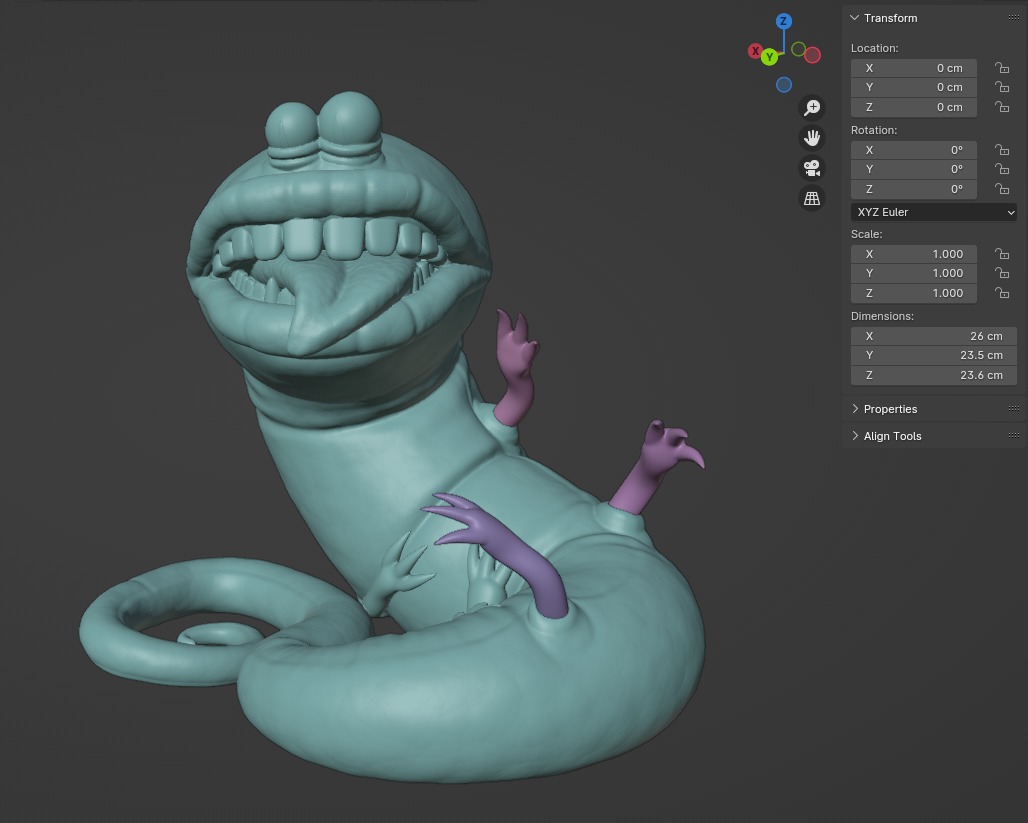
Task: Click the Dimensions Z 23.6 cm field
Action: (x=934, y=375)
